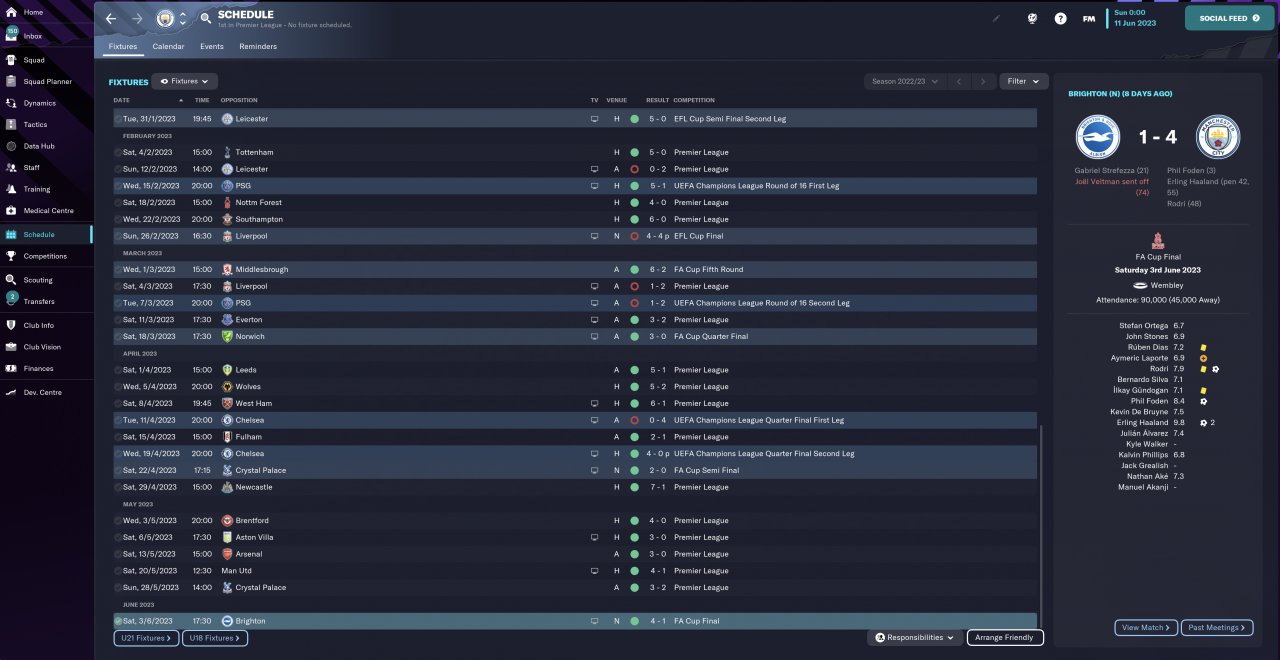
Task: Open the world globe icon in top bar
Action: click(x=1032, y=18)
